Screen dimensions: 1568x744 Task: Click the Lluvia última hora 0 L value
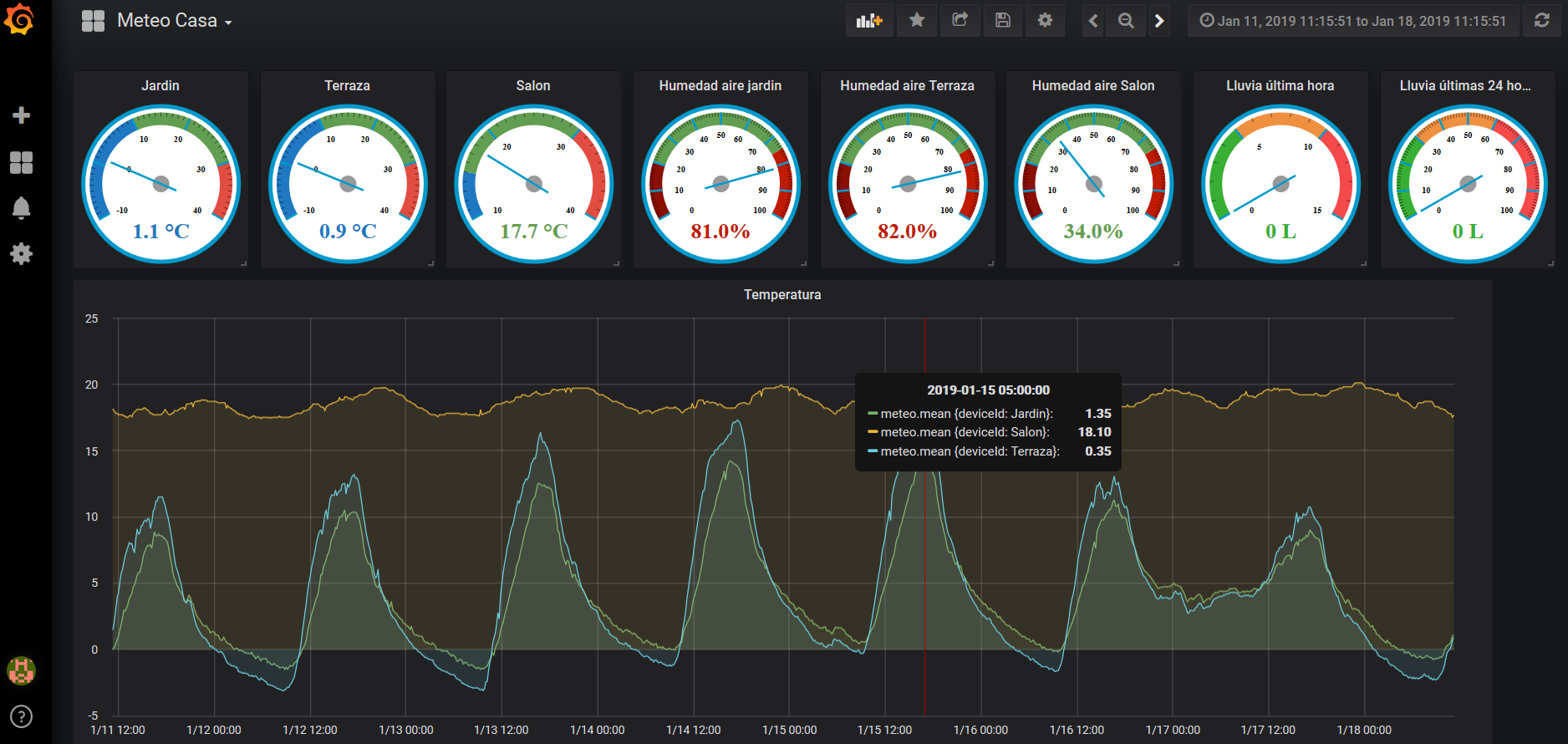pyautogui.click(x=1280, y=231)
